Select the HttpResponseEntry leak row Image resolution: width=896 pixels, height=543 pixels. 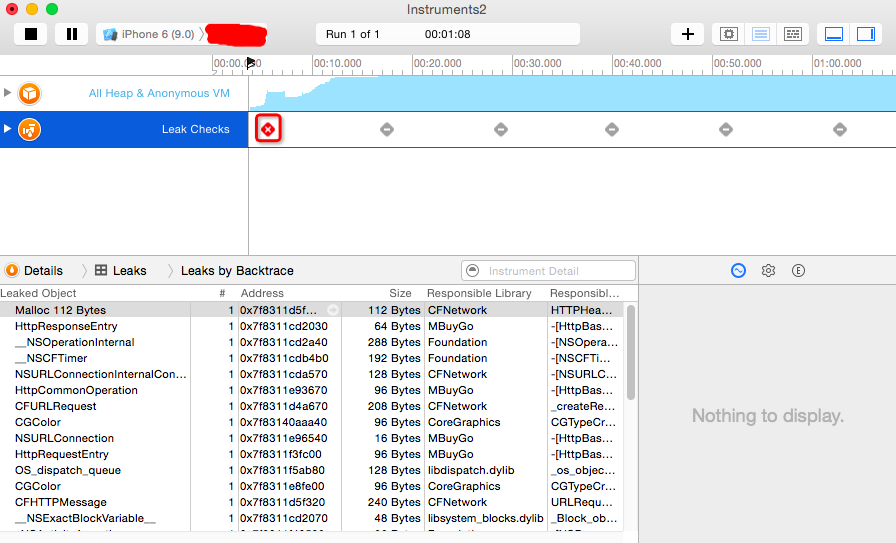coord(311,326)
